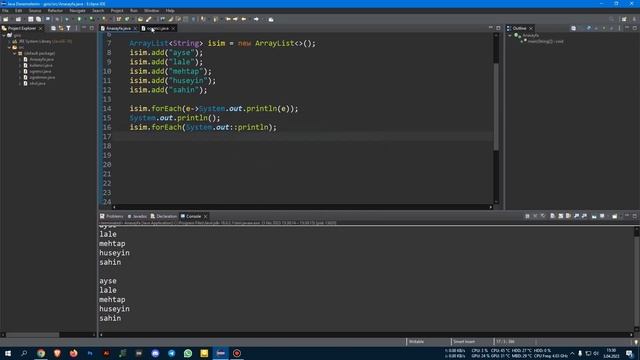Open WhatsApp from the taskbar
This screenshot has width=640, height=360.
[188, 353]
